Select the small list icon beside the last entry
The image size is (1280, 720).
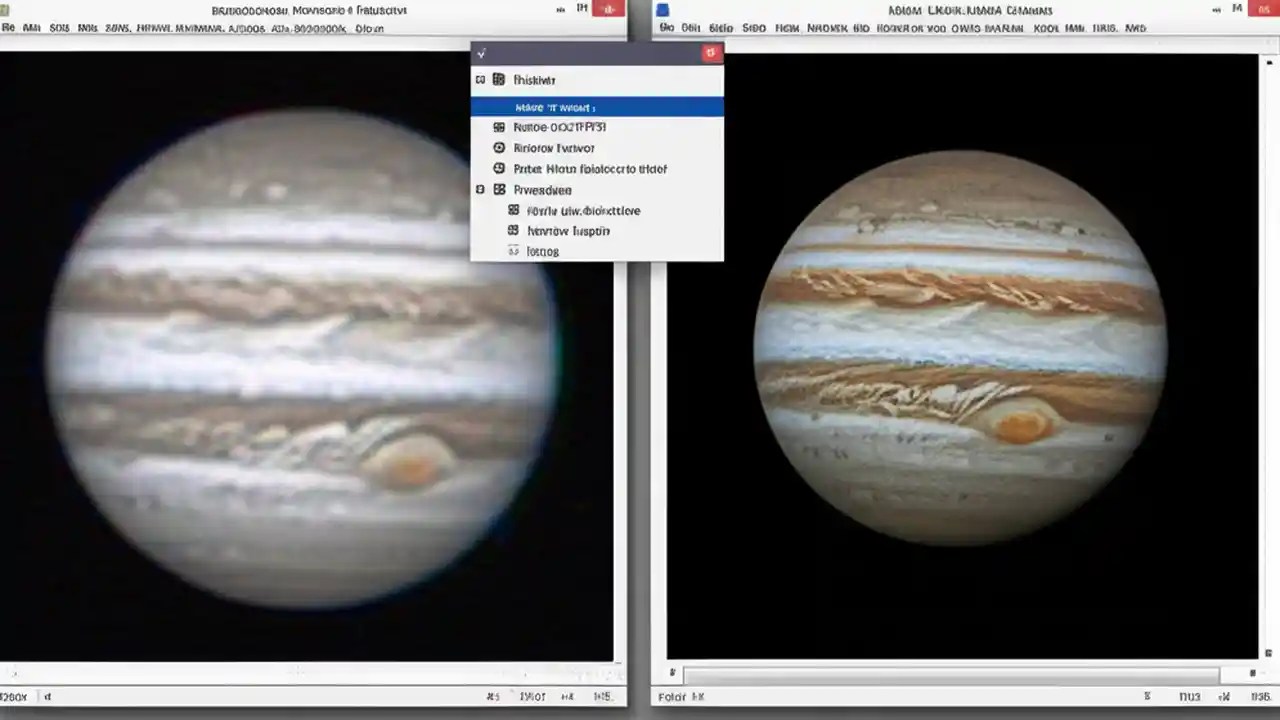pos(512,251)
